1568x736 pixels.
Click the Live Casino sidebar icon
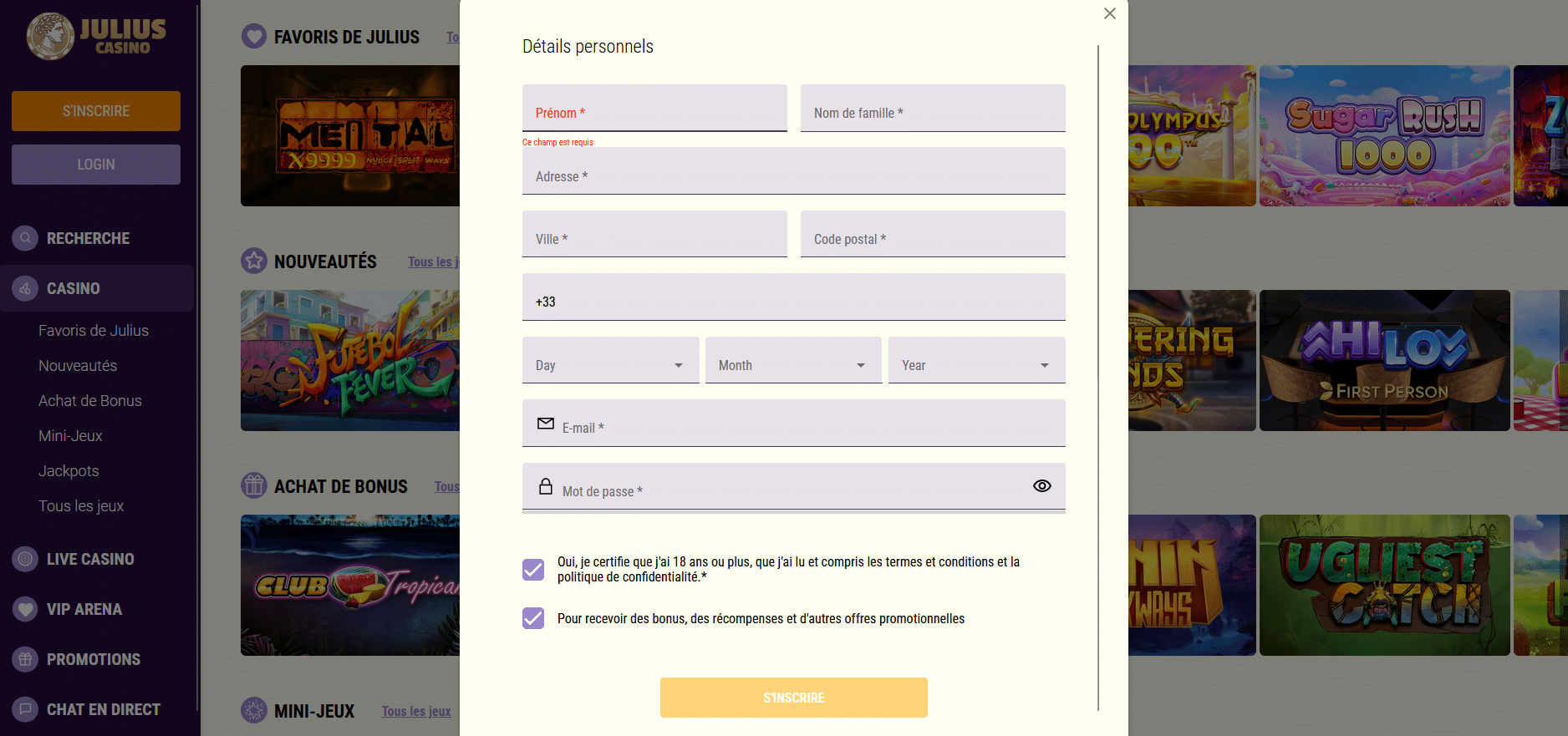[x=26, y=559]
